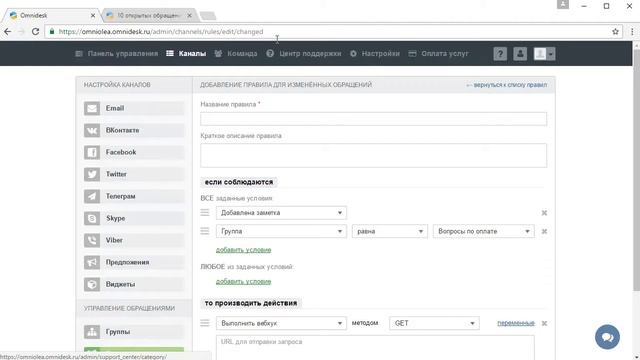Click the page vertical scrollbar
Image resolution: width=640 pixels, height=360 pixels.
point(636,171)
